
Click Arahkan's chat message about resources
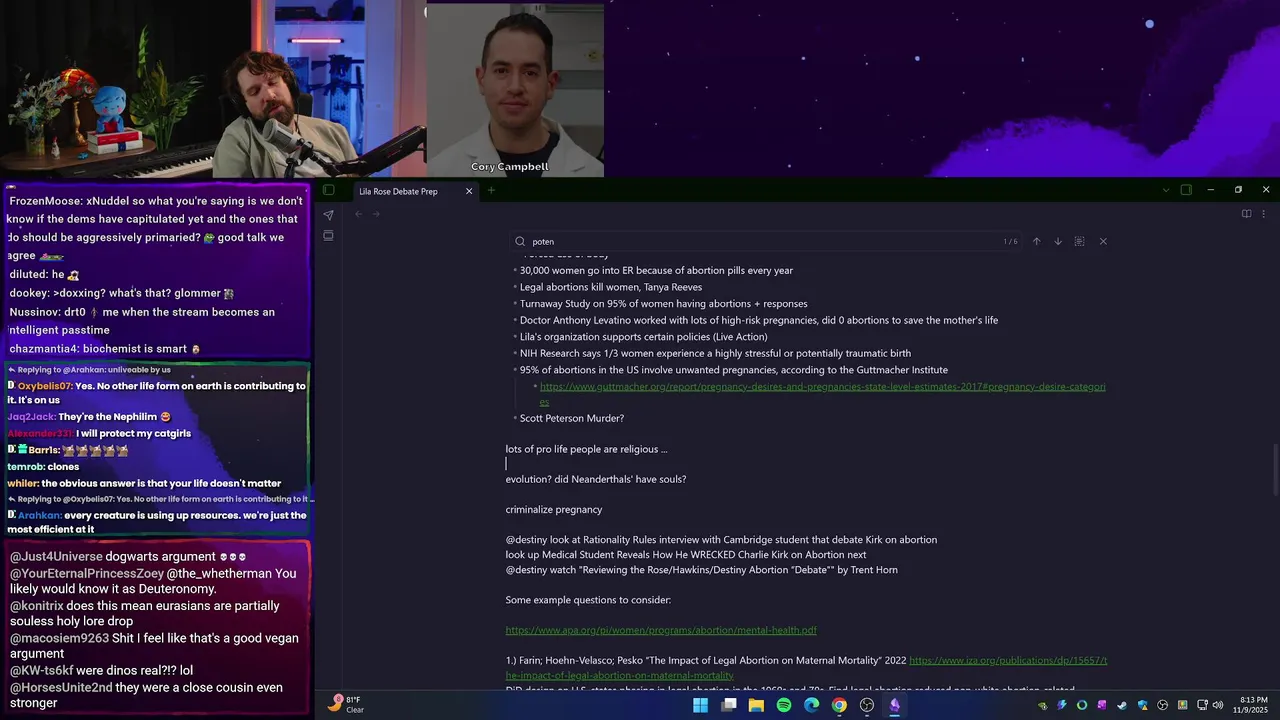click(x=157, y=522)
